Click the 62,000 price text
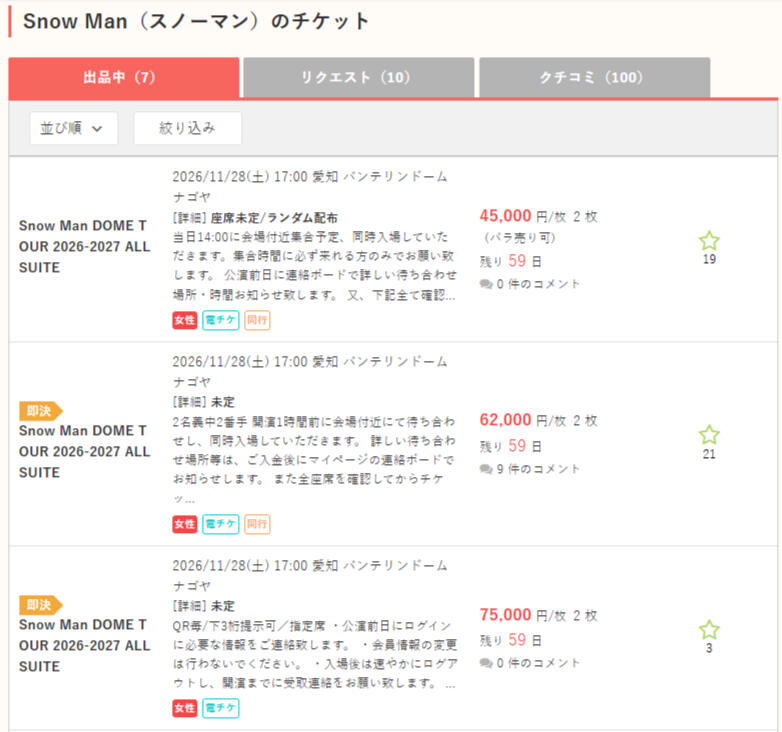782x732 pixels. click(505, 420)
